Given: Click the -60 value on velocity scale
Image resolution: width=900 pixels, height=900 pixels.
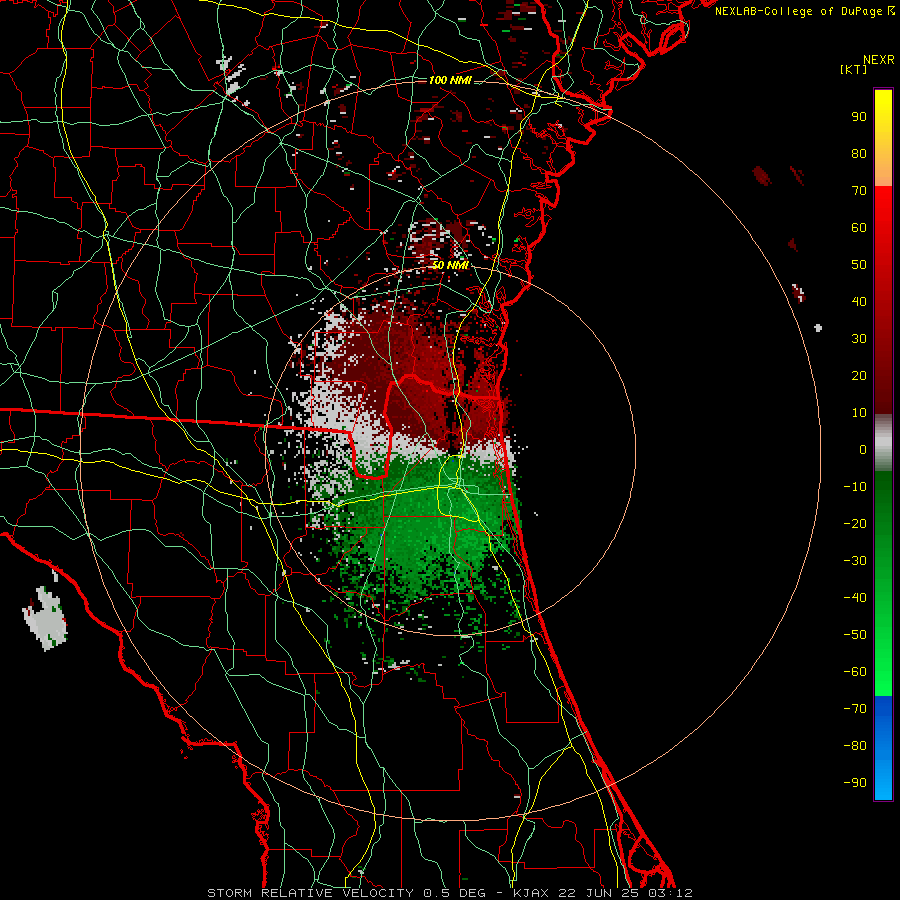Looking at the screenshot, I should [x=855, y=672].
